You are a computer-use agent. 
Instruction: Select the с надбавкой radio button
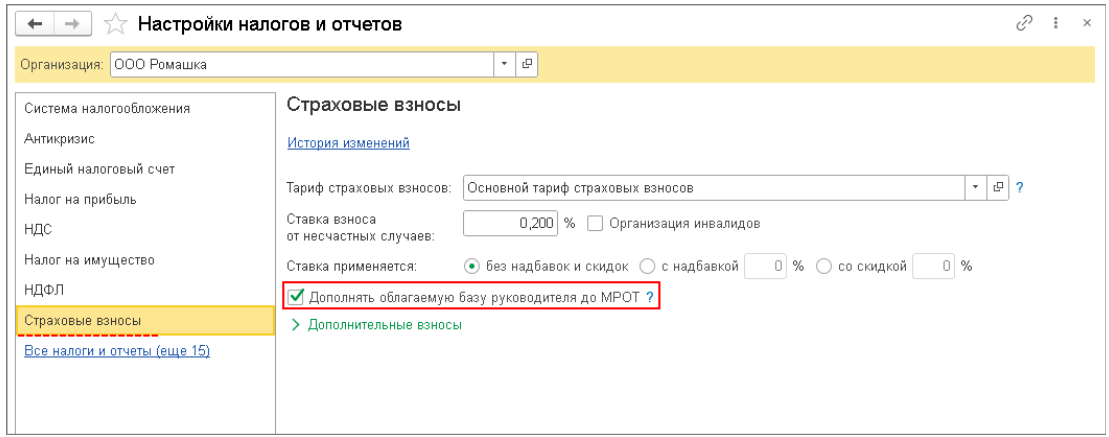click(x=646, y=266)
